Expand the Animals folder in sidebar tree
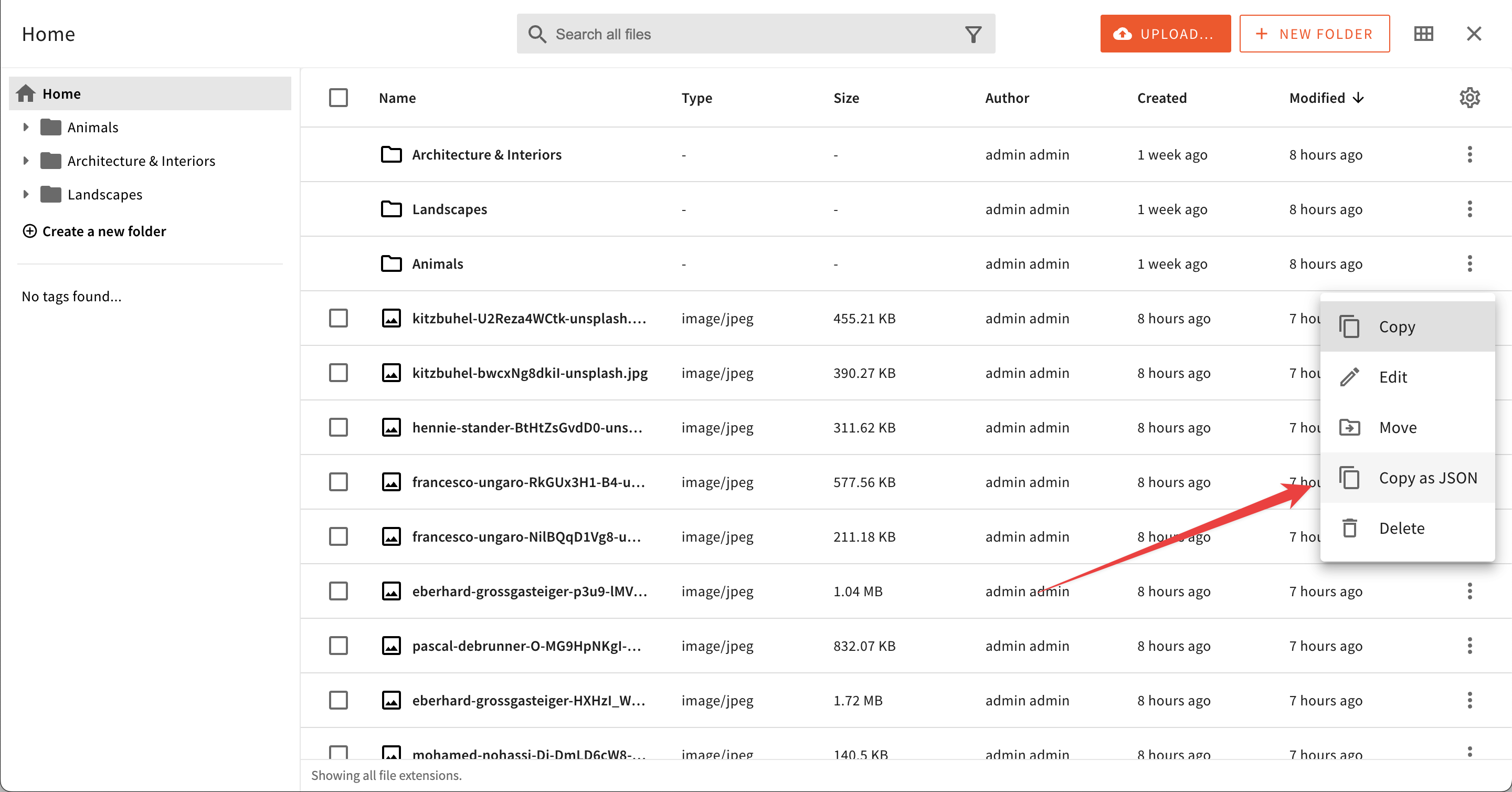Image resolution: width=1512 pixels, height=792 pixels. [x=25, y=127]
